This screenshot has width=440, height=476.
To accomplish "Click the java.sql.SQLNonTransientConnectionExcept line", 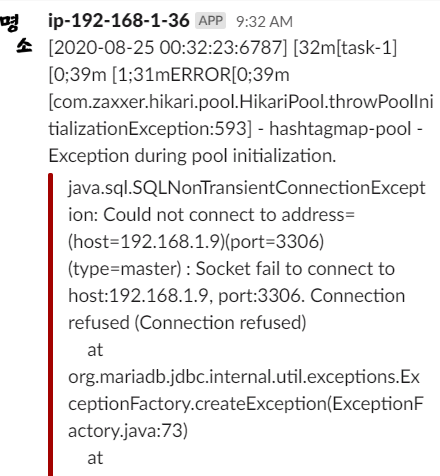I will click(247, 188).
